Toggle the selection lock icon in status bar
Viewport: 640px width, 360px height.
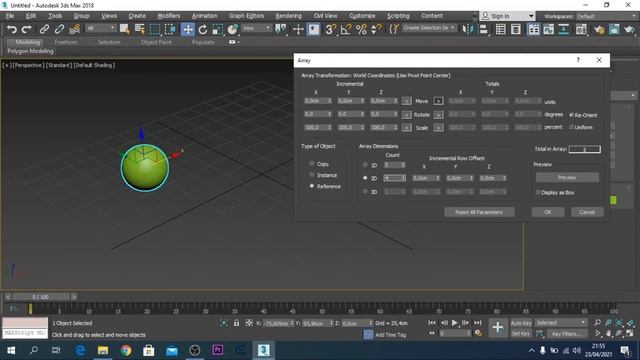pyautogui.click(x=236, y=323)
